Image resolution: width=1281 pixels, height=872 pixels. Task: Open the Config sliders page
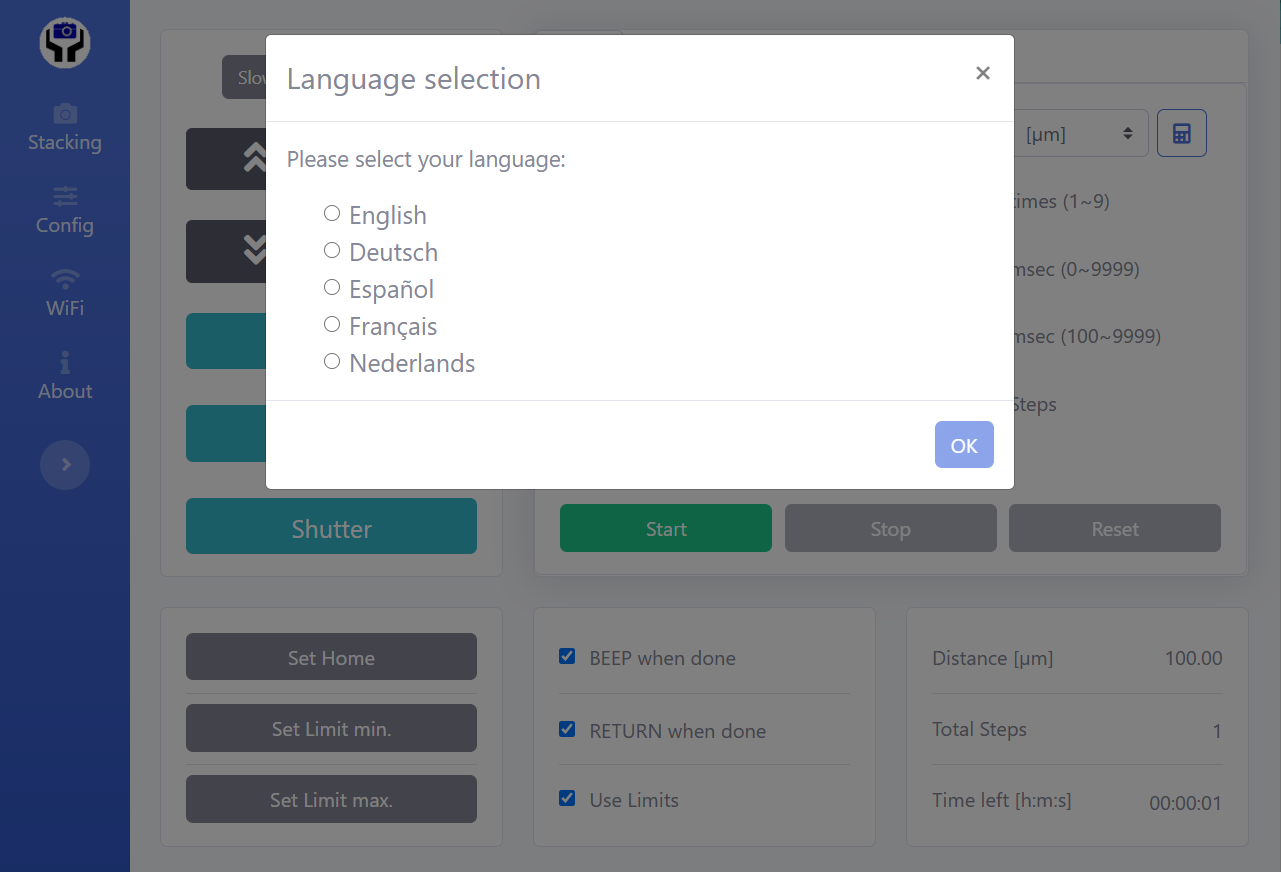[65, 210]
